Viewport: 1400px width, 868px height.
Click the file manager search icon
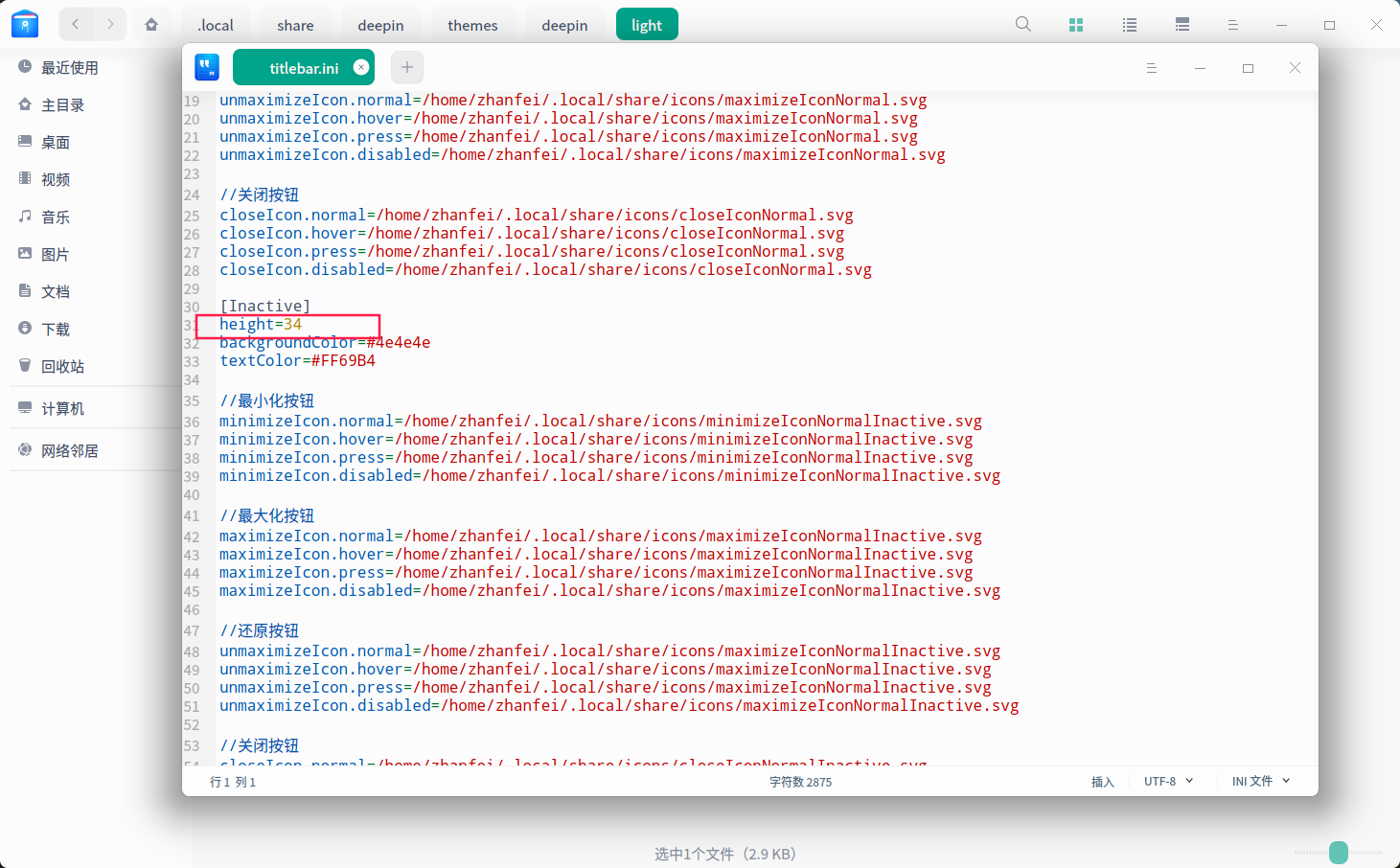[1022, 25]
